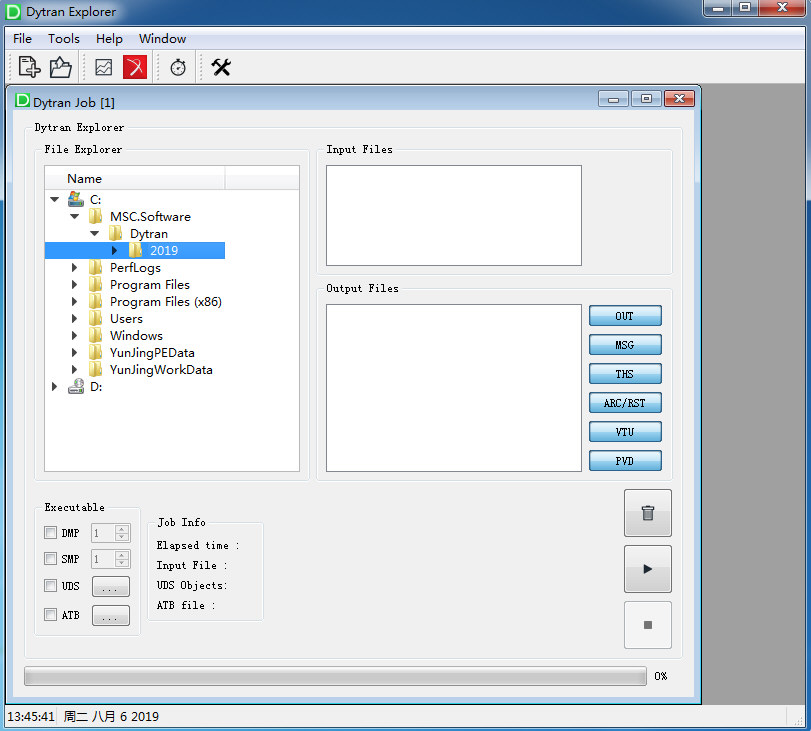Click the trash can delete button

tap(647, 513)
